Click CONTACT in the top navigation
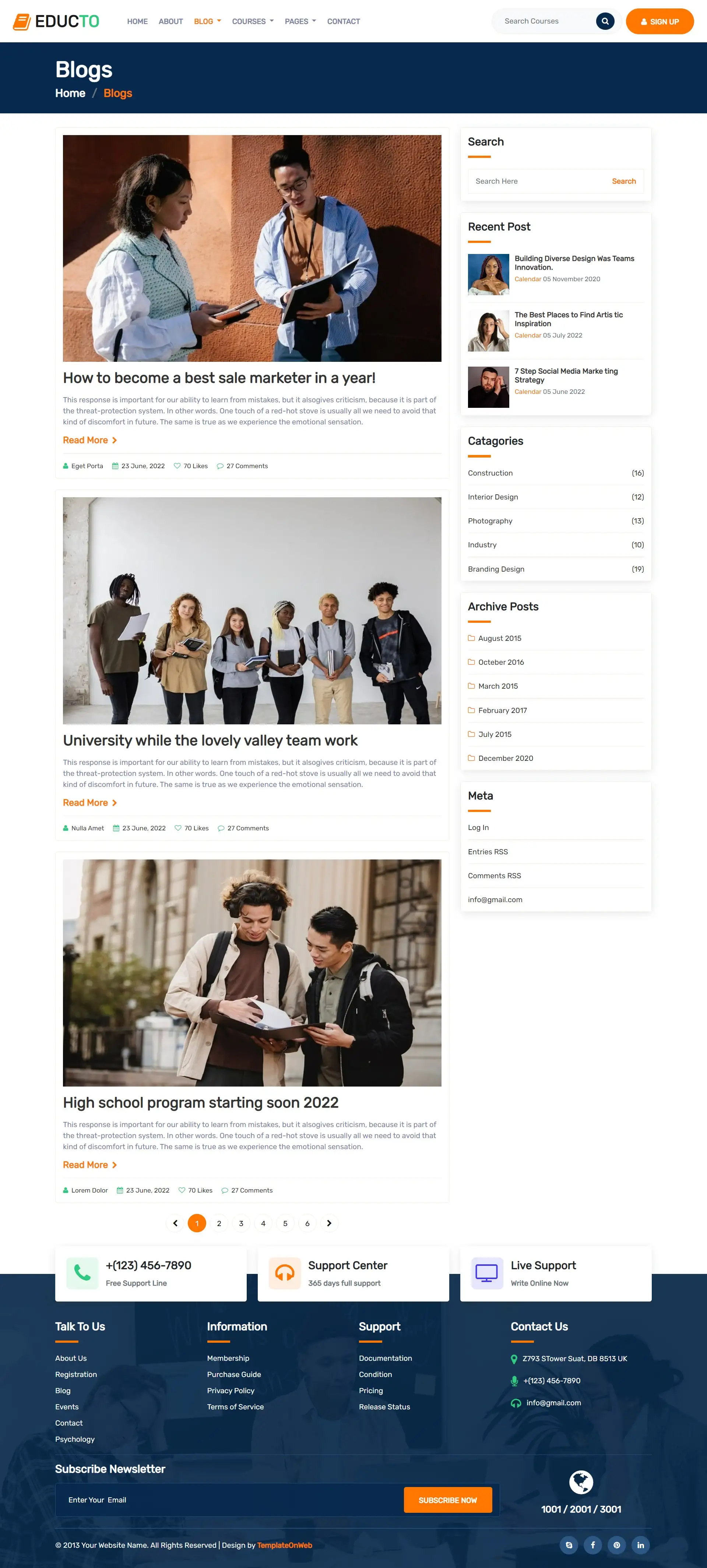 coord(344,21)
